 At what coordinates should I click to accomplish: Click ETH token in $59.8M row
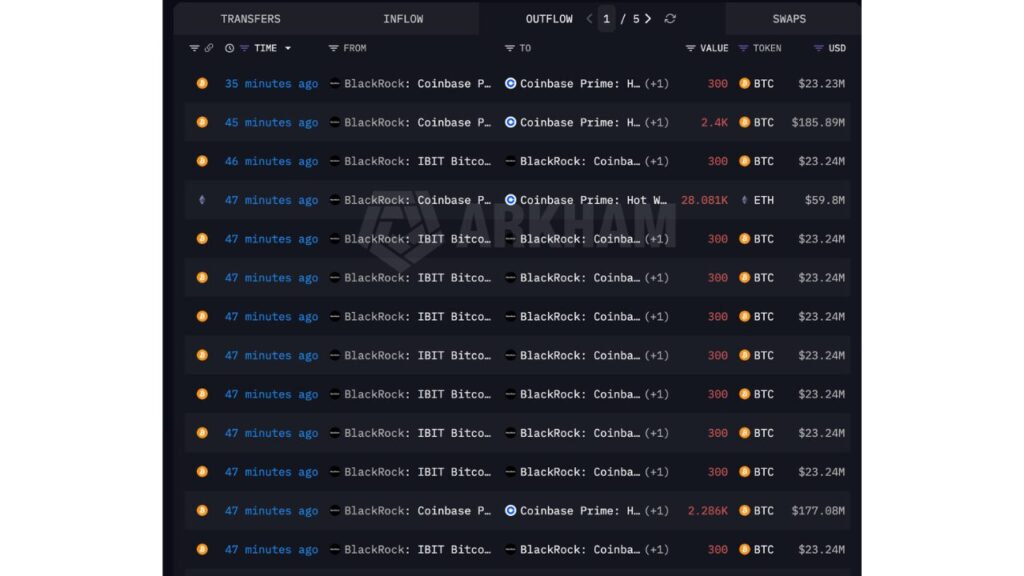click(763, 200)
